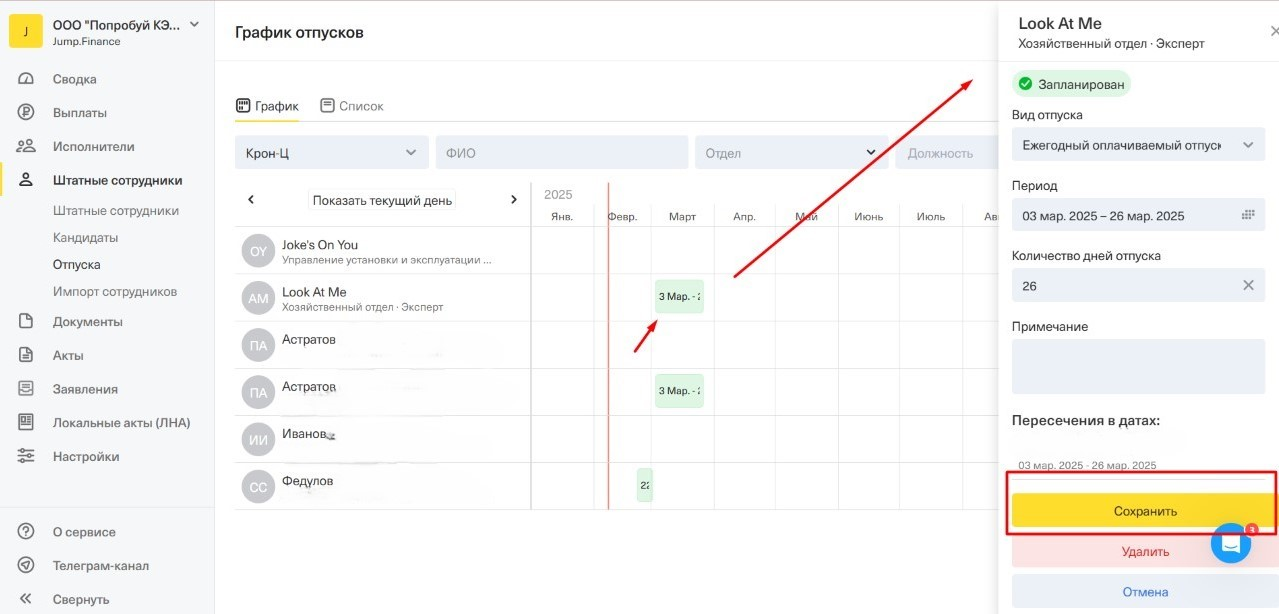Screen dimensions: 1279x614
Task: Select the График tab
Action: [267, 106]
